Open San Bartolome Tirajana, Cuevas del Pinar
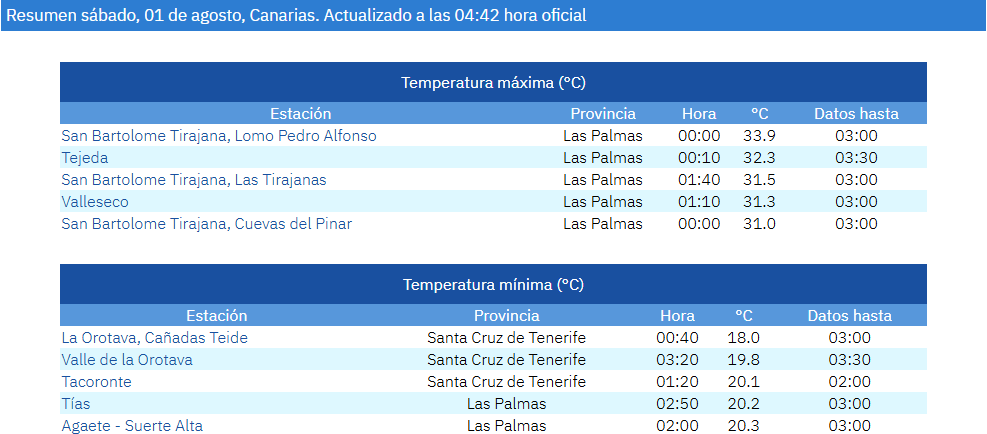 click(206, 224)
